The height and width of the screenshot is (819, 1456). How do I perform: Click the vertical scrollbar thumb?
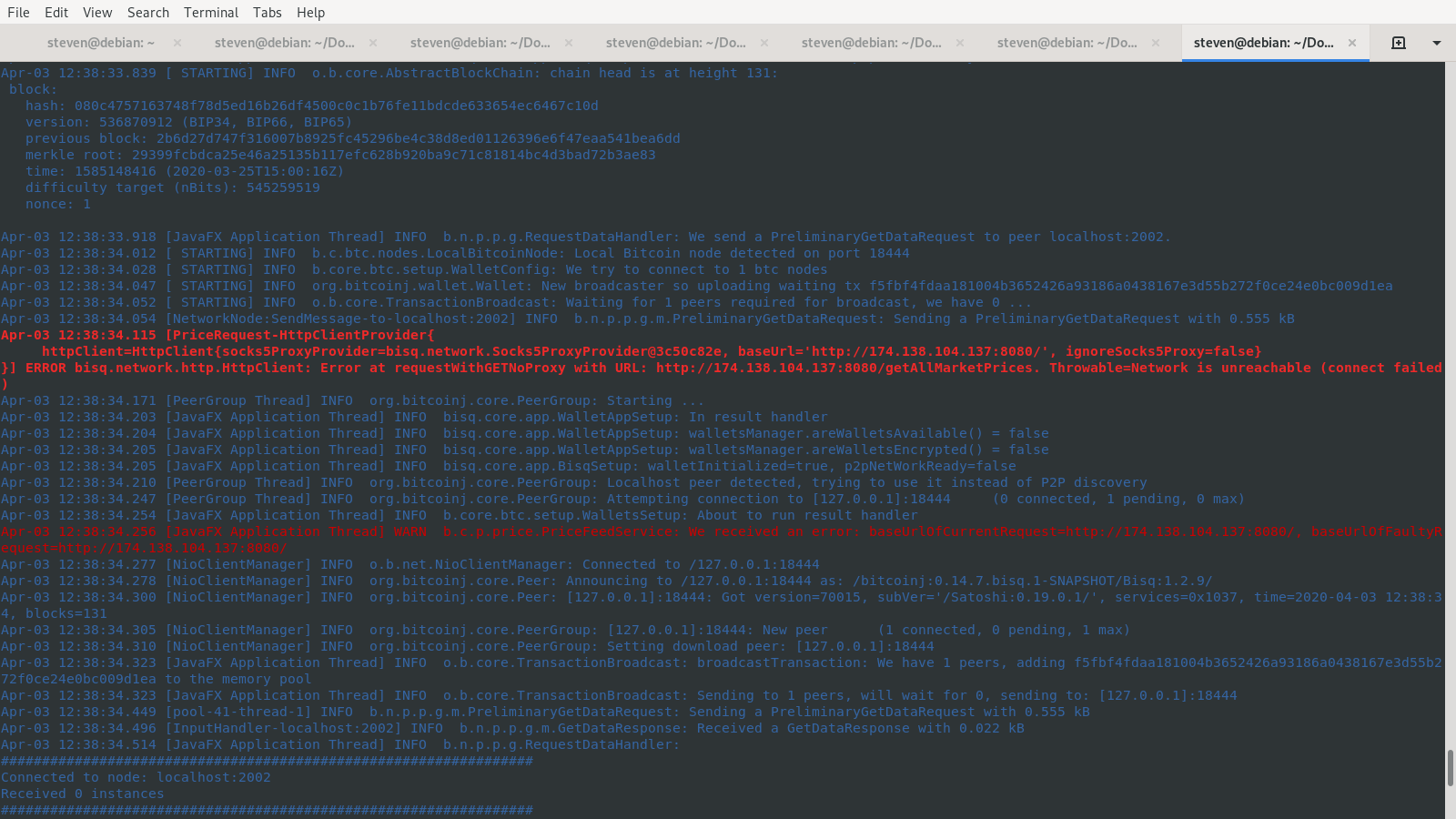point(1451,768)
